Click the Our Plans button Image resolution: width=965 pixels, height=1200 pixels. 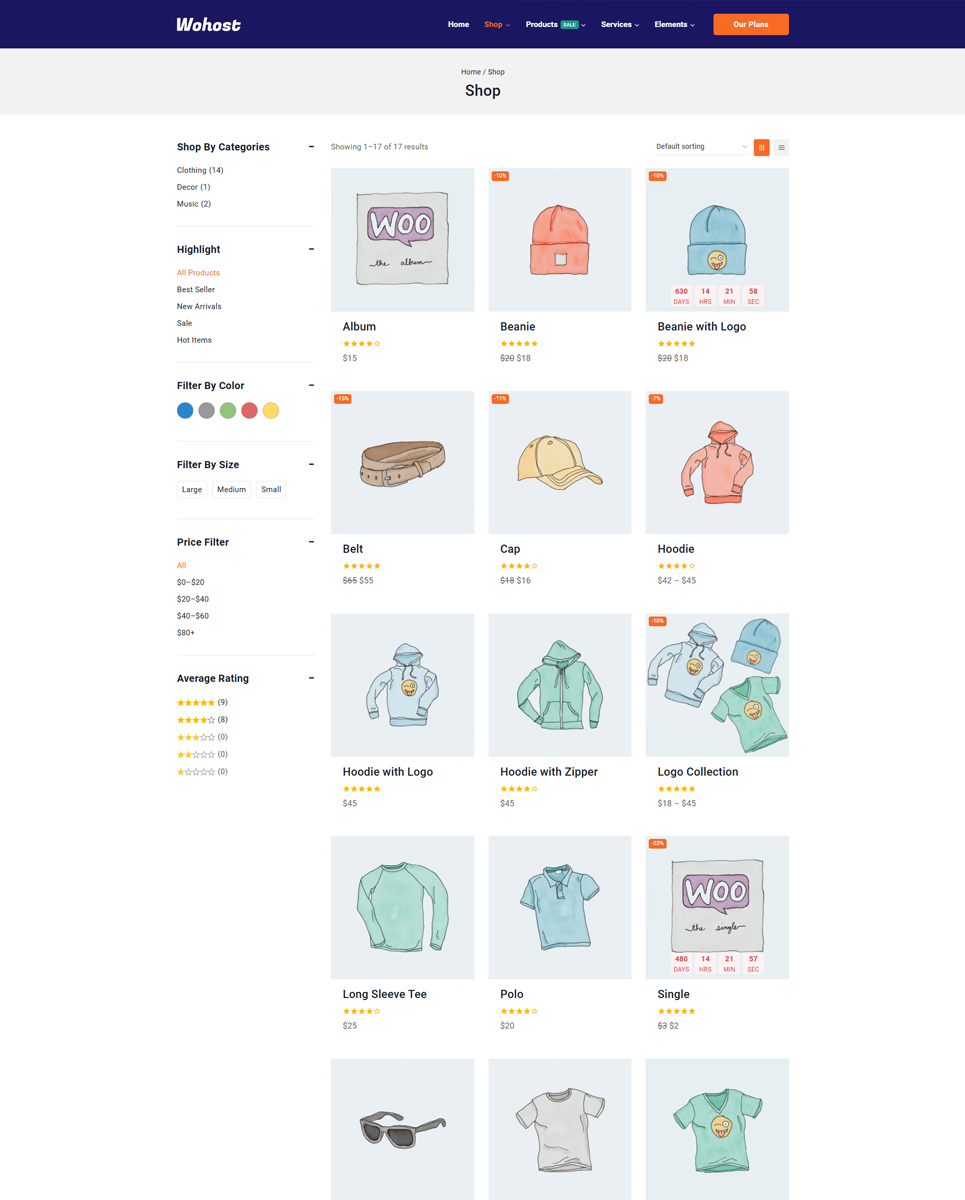(751, 24)
